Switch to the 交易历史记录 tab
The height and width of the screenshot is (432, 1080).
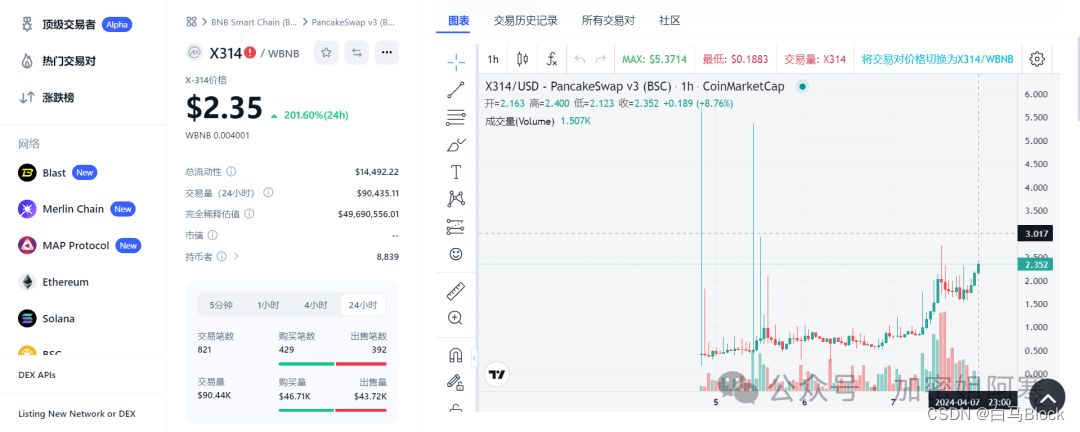[526, 21]
